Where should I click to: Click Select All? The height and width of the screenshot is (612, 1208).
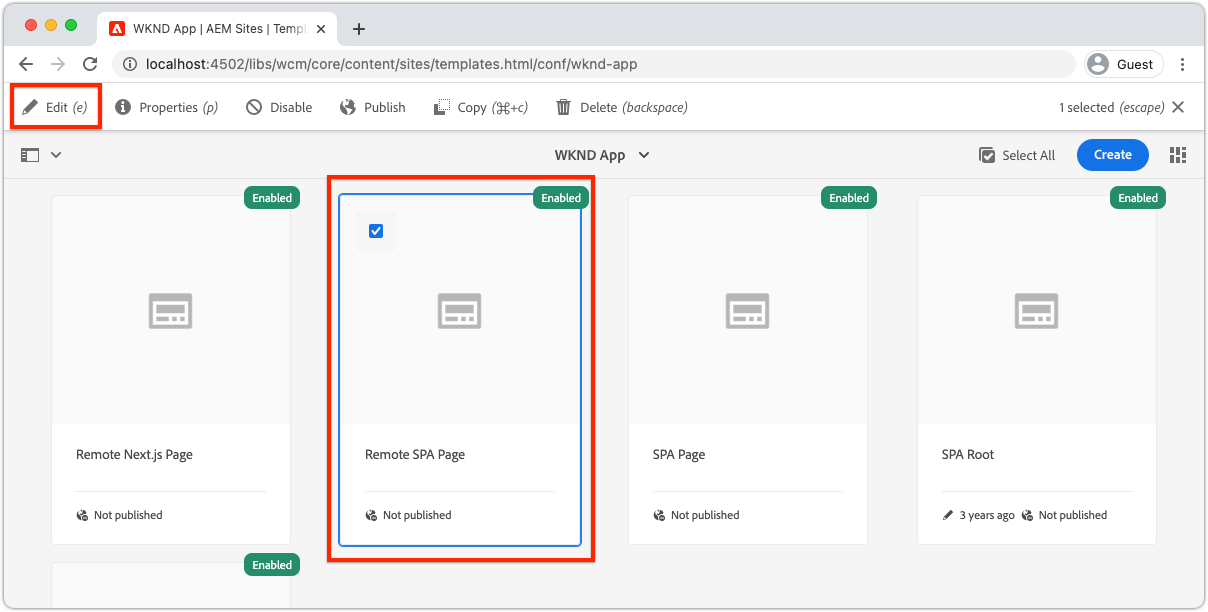[x=1017, y=155]
